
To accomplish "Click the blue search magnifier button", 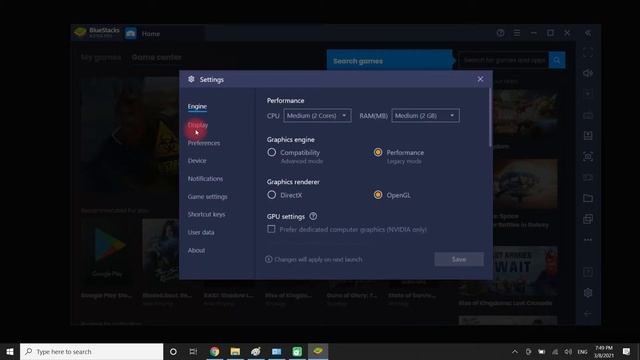I will (x=557, y=60).
